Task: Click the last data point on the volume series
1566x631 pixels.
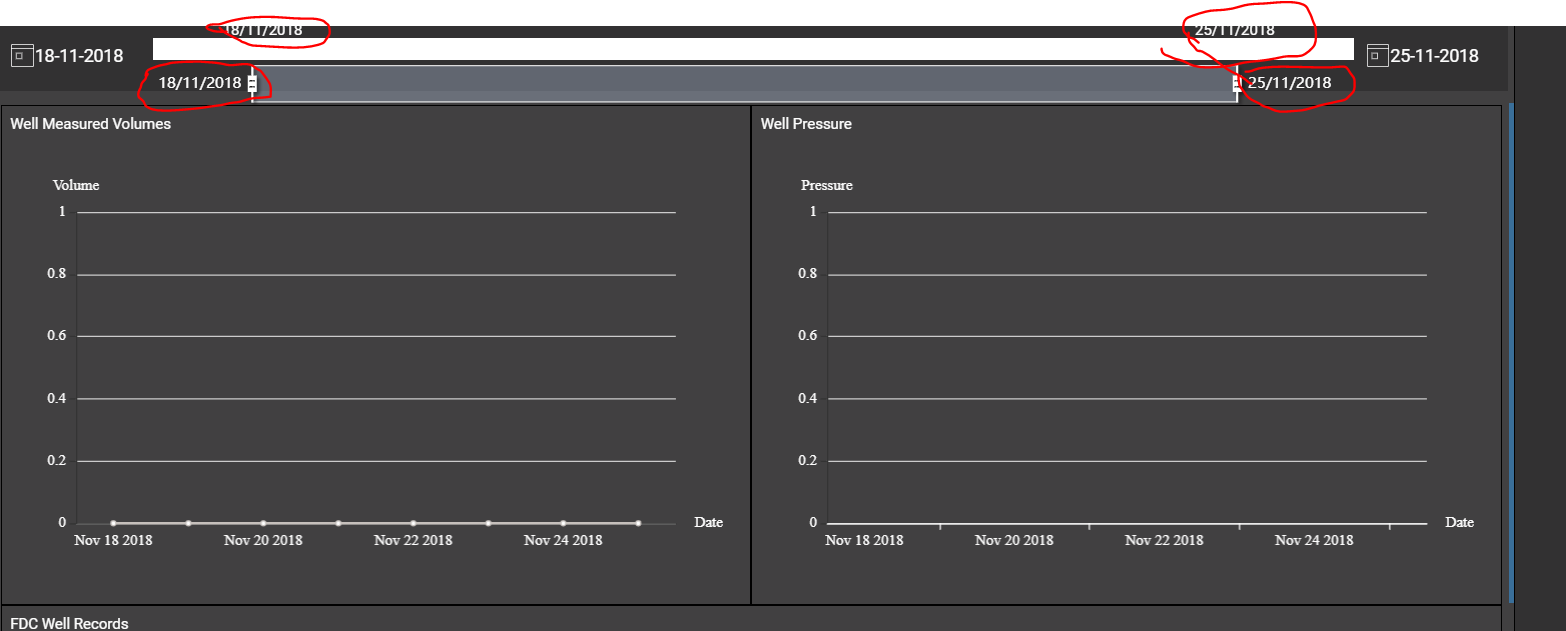Action: point(638,522)
